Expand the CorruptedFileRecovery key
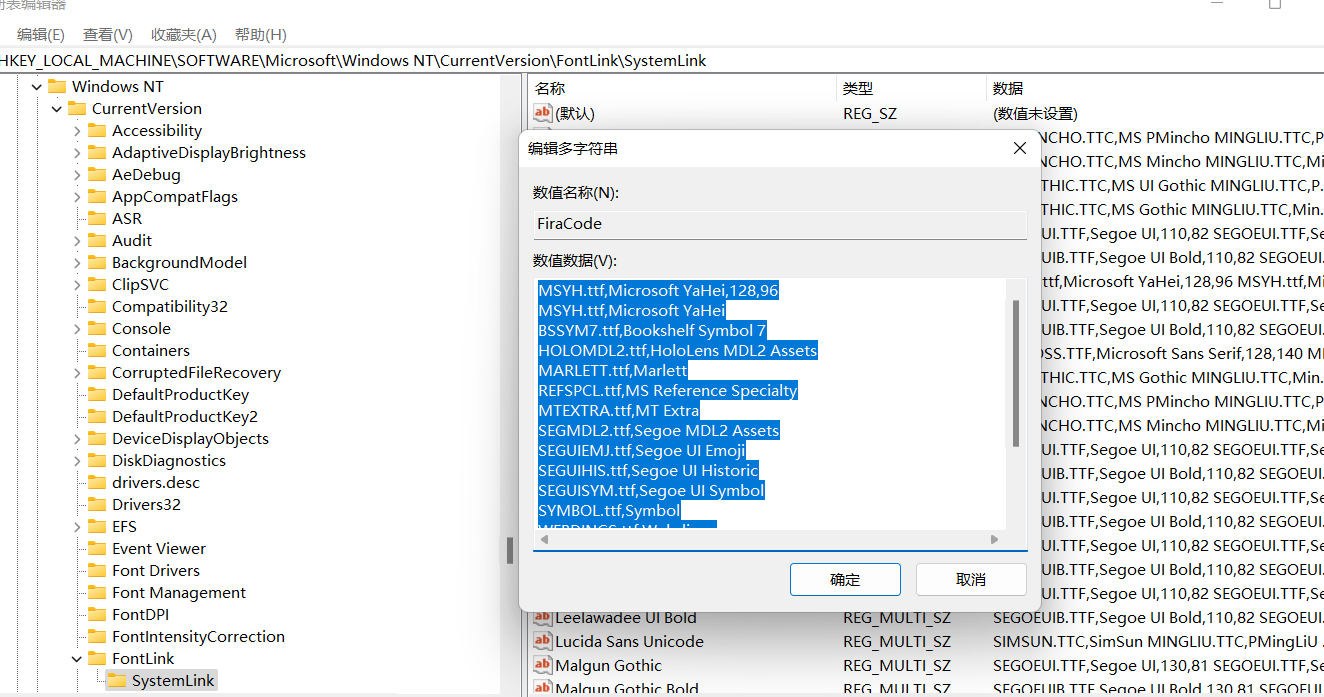The image size is (1324, 697). [x=77, y=373]
